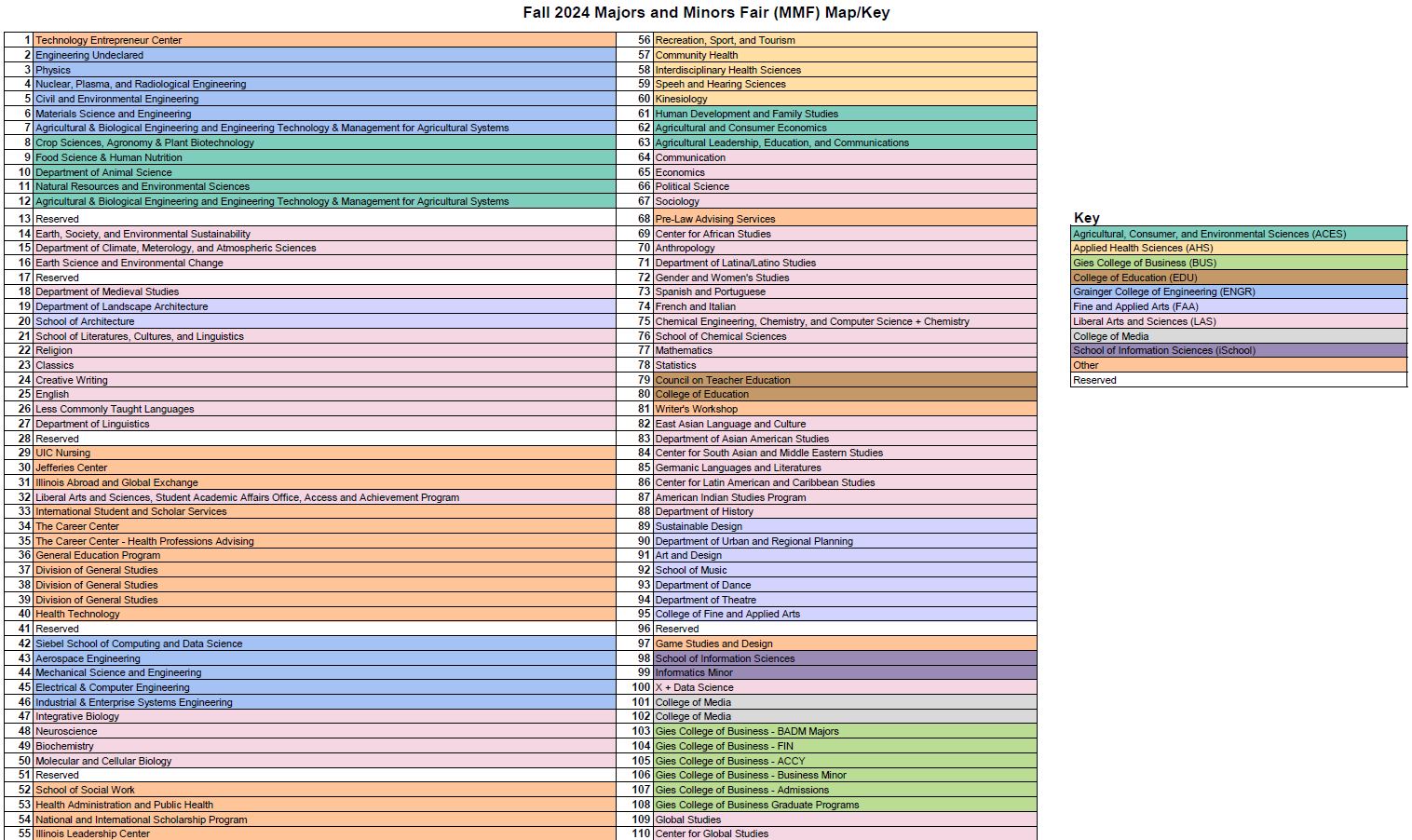Click the 'Anthropology' entry
Viewport: 1412px width, 840px height.
coord(845,248)
